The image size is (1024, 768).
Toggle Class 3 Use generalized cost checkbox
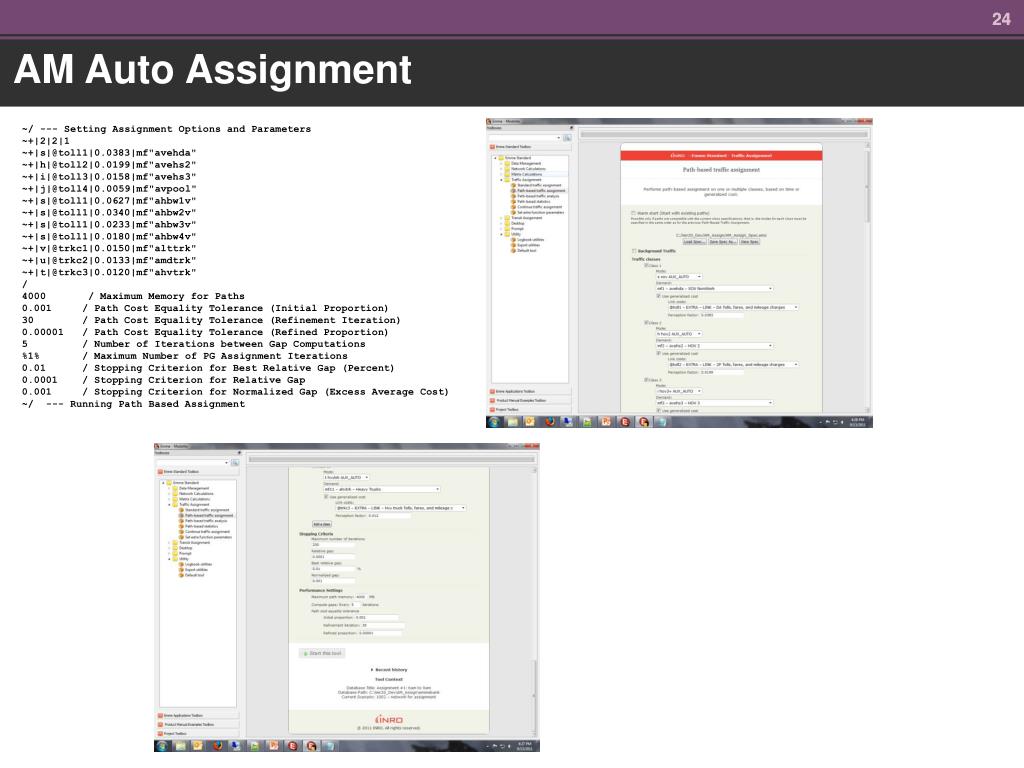click(658, 411)
